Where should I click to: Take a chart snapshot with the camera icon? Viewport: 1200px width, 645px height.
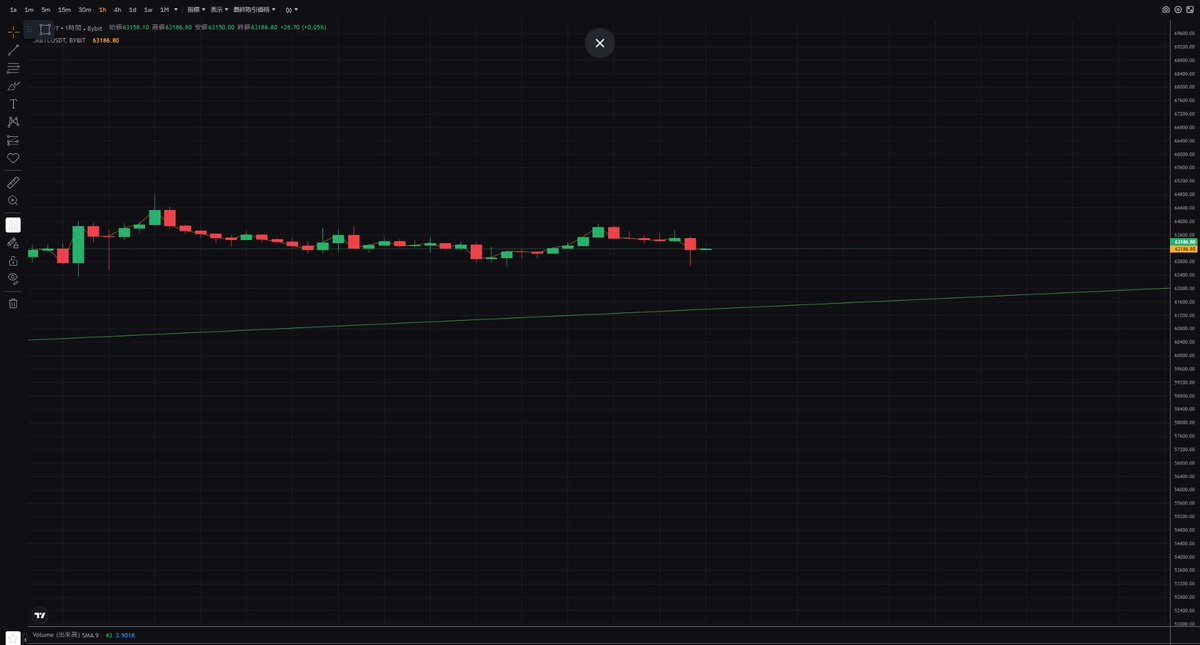pyautogui.click(x=1166, y=9)
